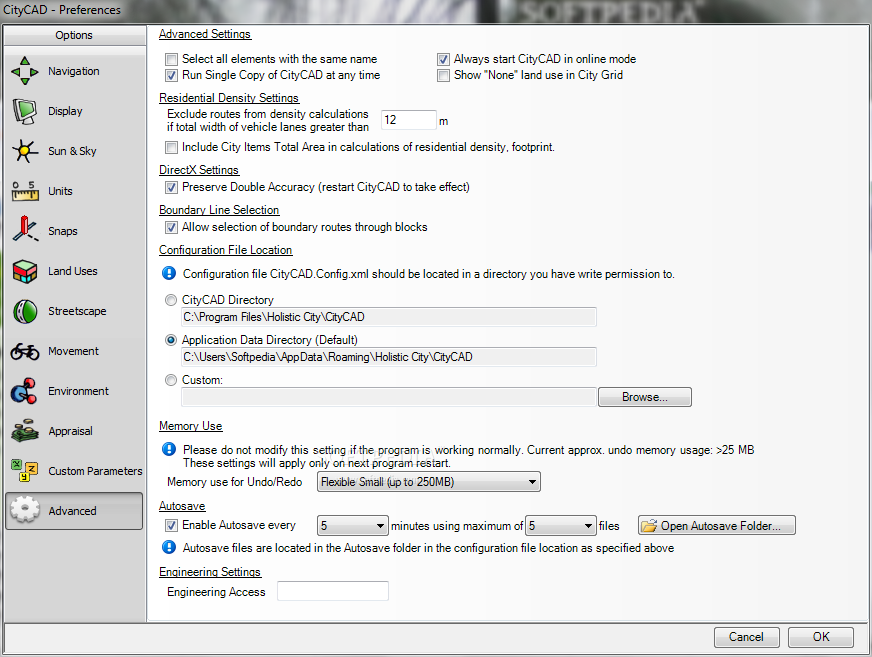Check Include City Items Total Area option
Viewport: 872px width, 657px height.
171,147
